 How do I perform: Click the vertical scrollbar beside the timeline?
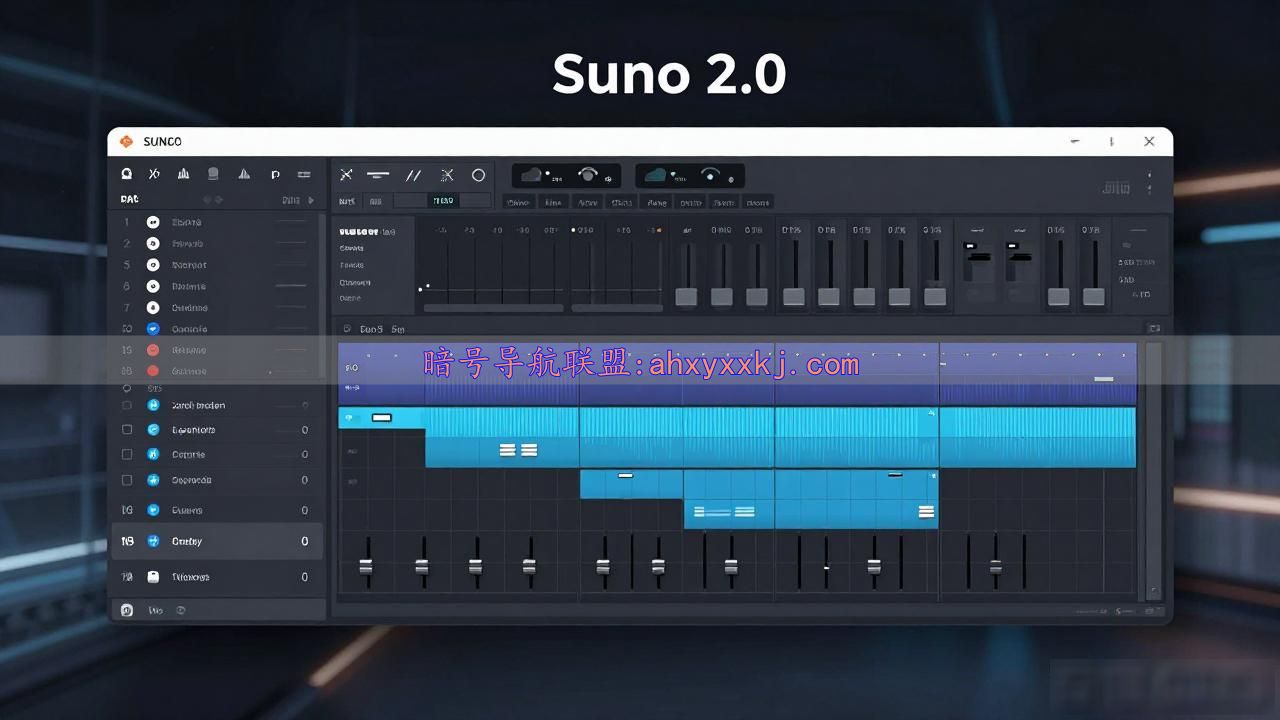click(1154, 470)
